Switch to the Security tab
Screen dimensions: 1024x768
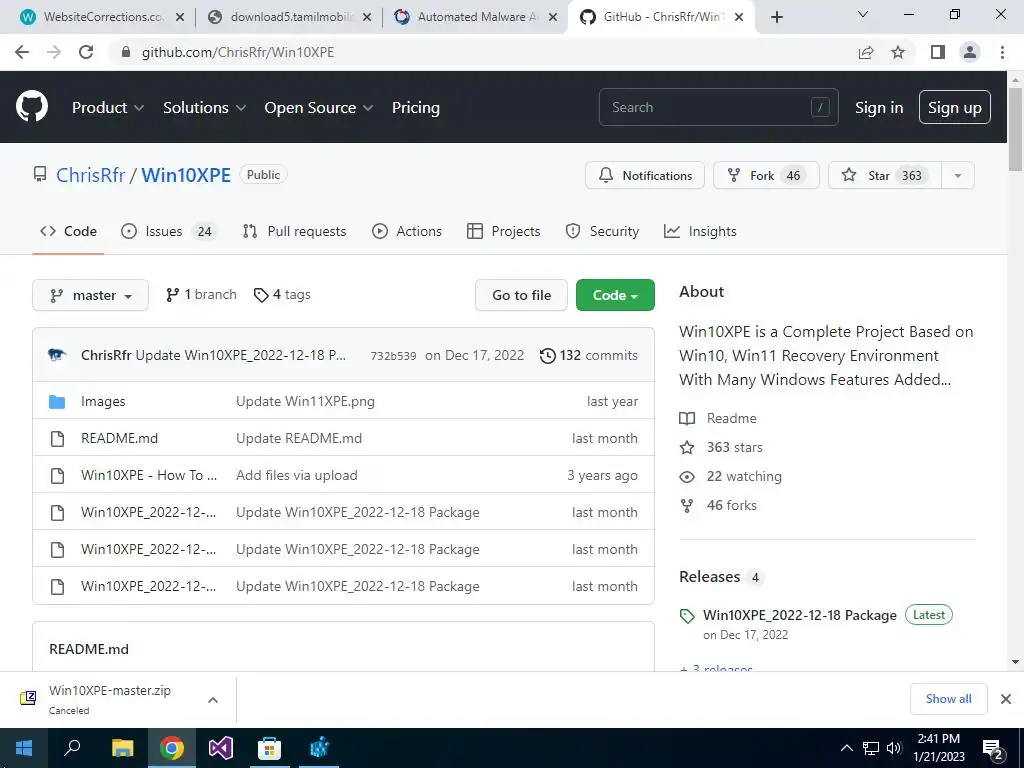tap(602, 231)
